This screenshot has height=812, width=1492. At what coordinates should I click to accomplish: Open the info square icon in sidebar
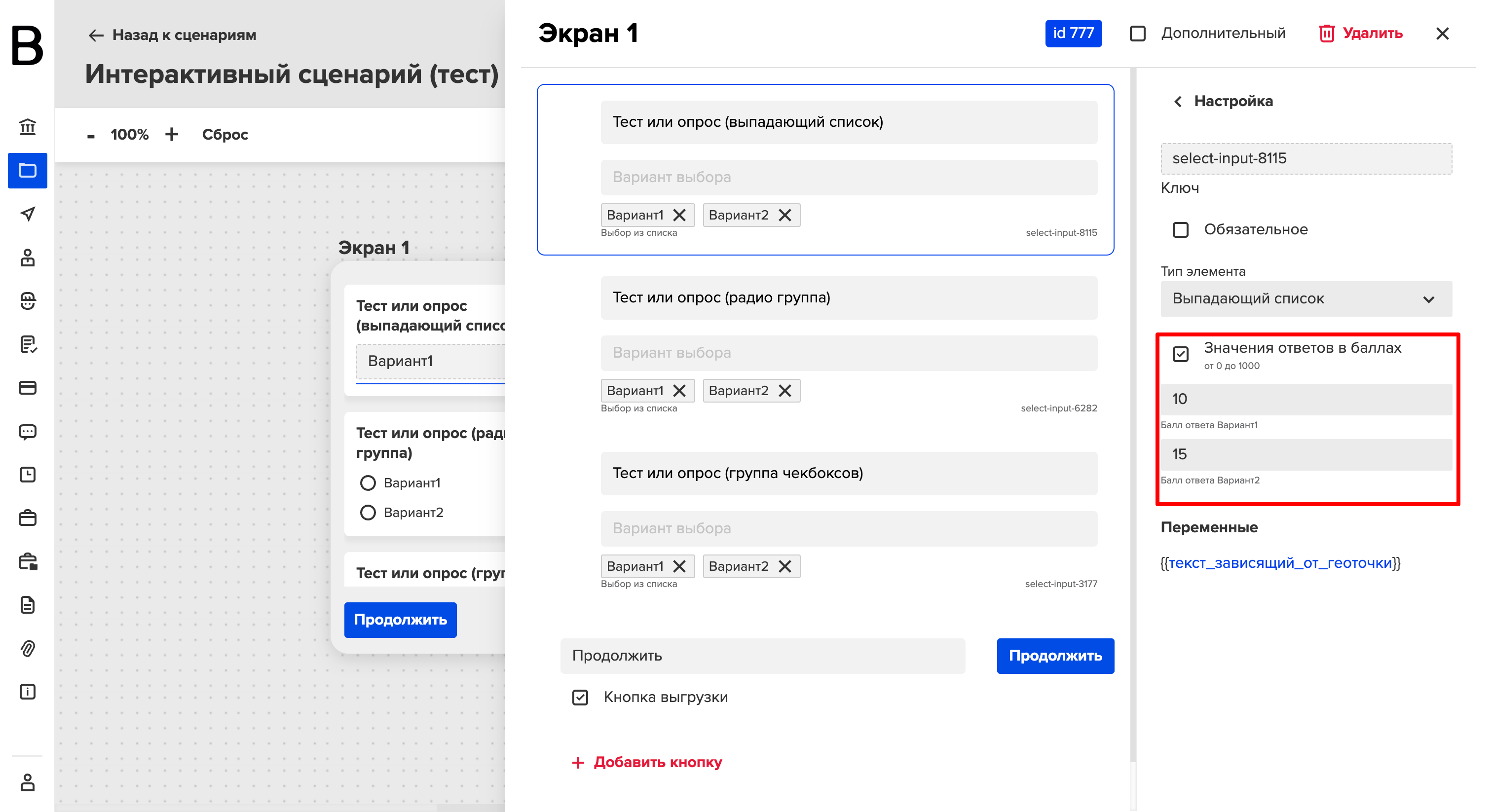coord(27,692)
